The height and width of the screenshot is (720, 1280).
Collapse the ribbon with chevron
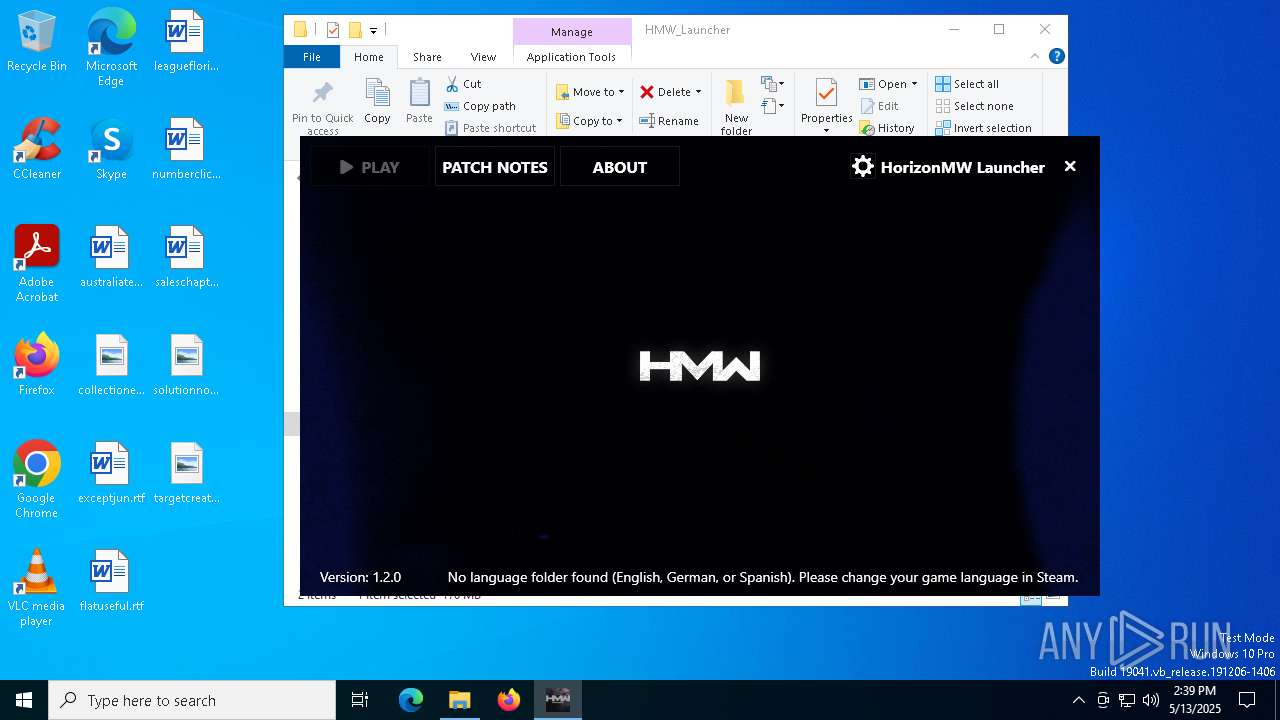click(x=1035, y=57)
